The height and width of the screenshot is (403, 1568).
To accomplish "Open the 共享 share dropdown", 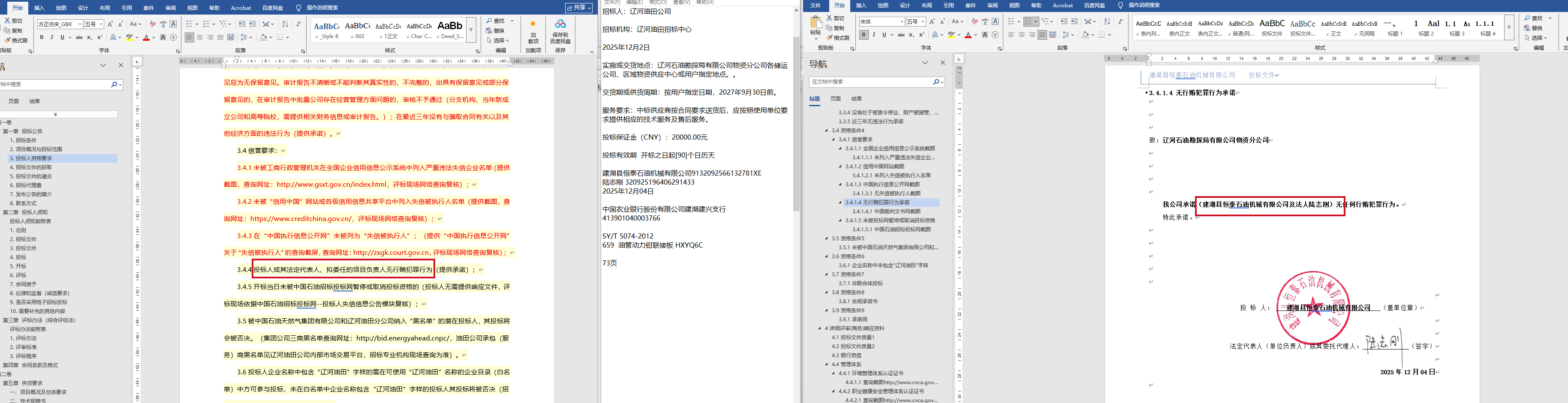I will 578,8.
